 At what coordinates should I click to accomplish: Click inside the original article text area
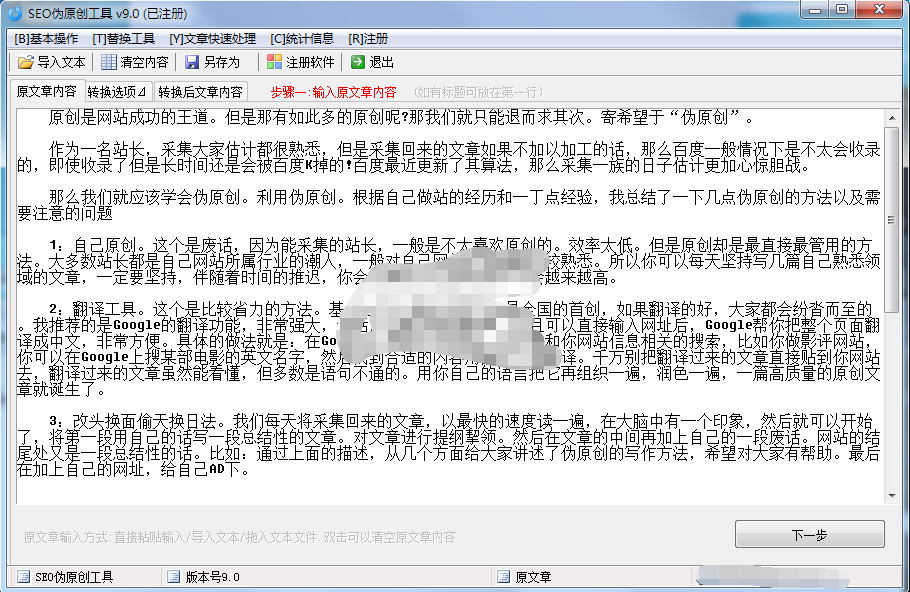point(450,460)
